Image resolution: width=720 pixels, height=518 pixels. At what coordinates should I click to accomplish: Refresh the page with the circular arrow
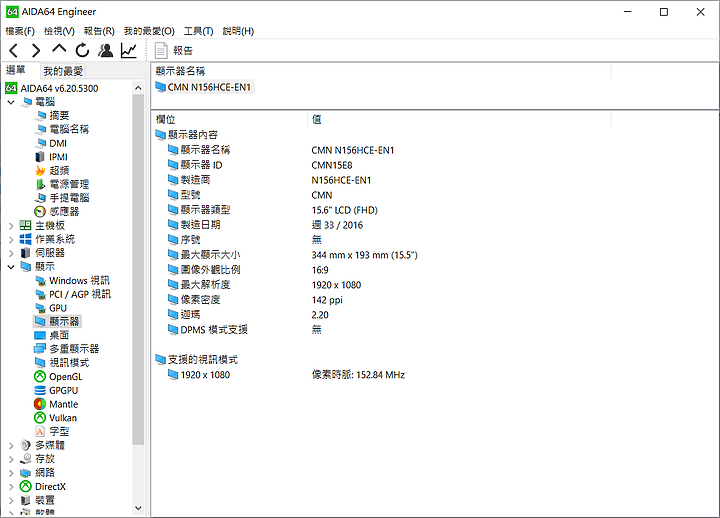pyautogui.click(x=82, y=51)
